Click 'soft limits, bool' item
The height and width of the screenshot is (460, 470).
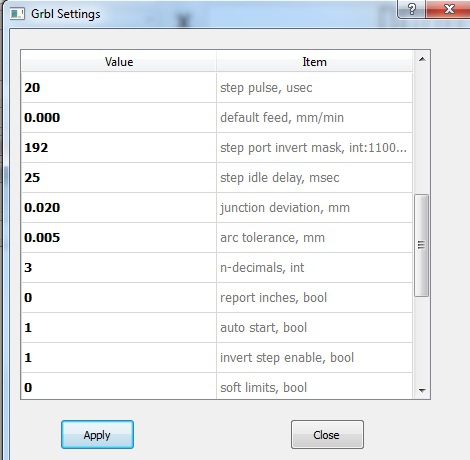pos(315,386)
